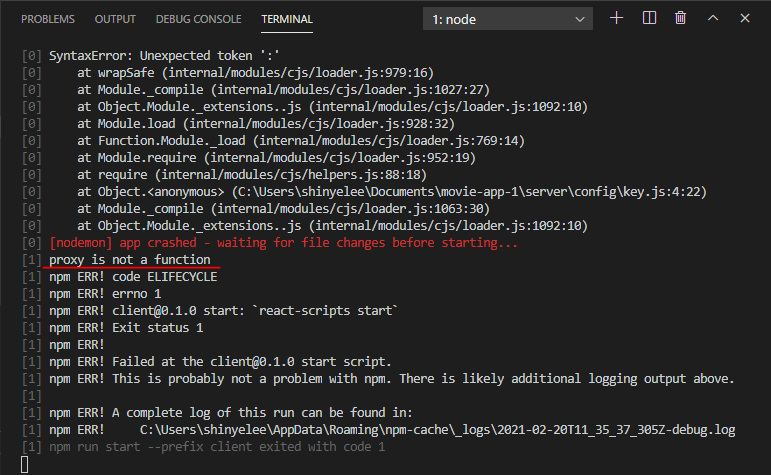Image resolution: width=771 pixels, height=475 pixels.
Task: Click the 'npm ERR! errno 1' line
Action: 105,294
